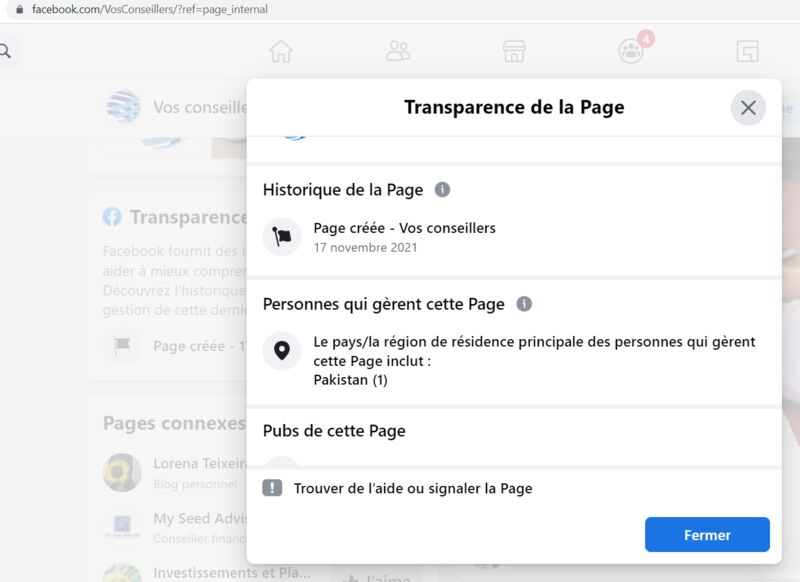Open the Groups icon with notification badge

(632, 50)
